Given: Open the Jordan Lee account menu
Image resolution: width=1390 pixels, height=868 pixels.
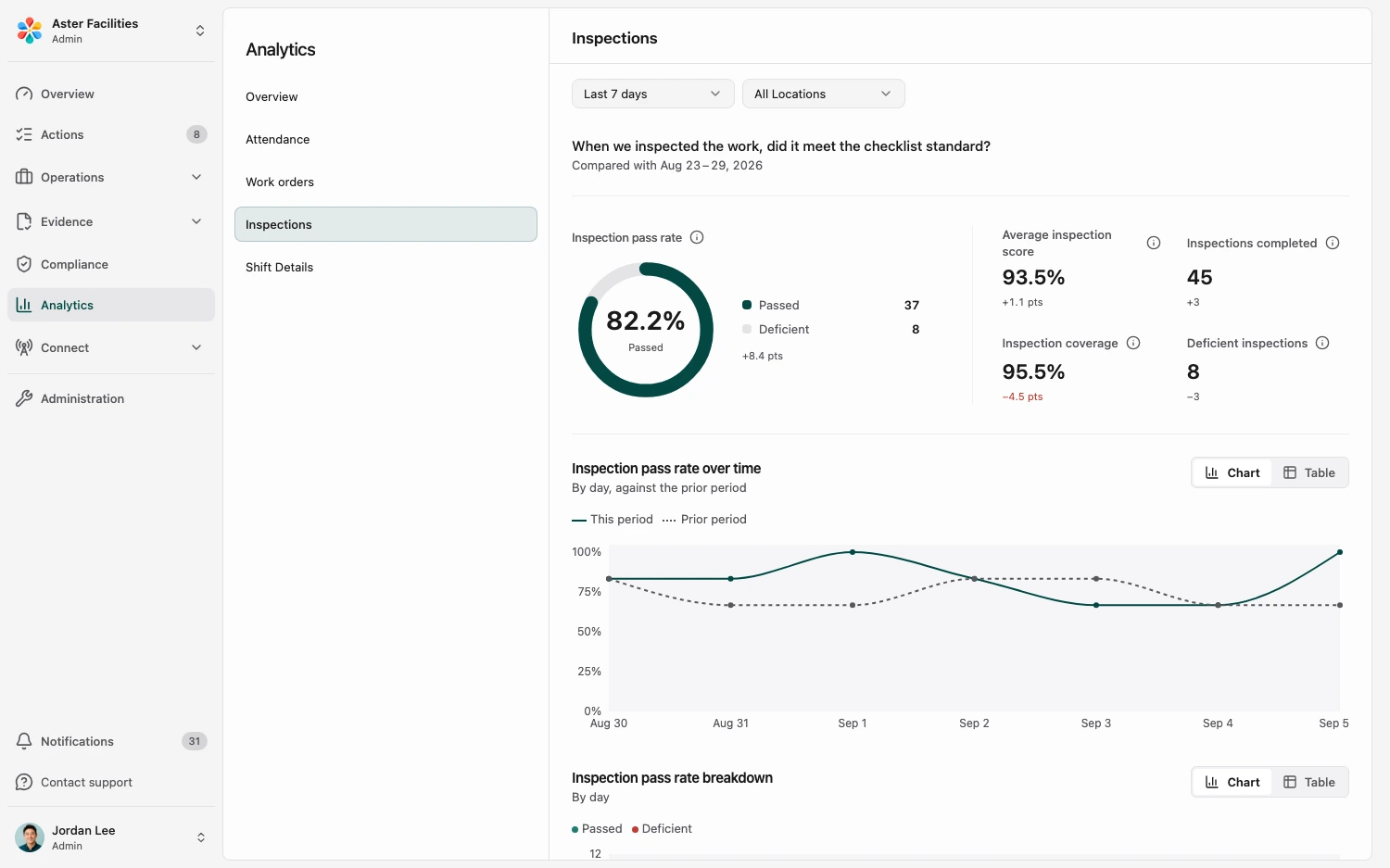Looking at the screenshot, I should point(111,837).
